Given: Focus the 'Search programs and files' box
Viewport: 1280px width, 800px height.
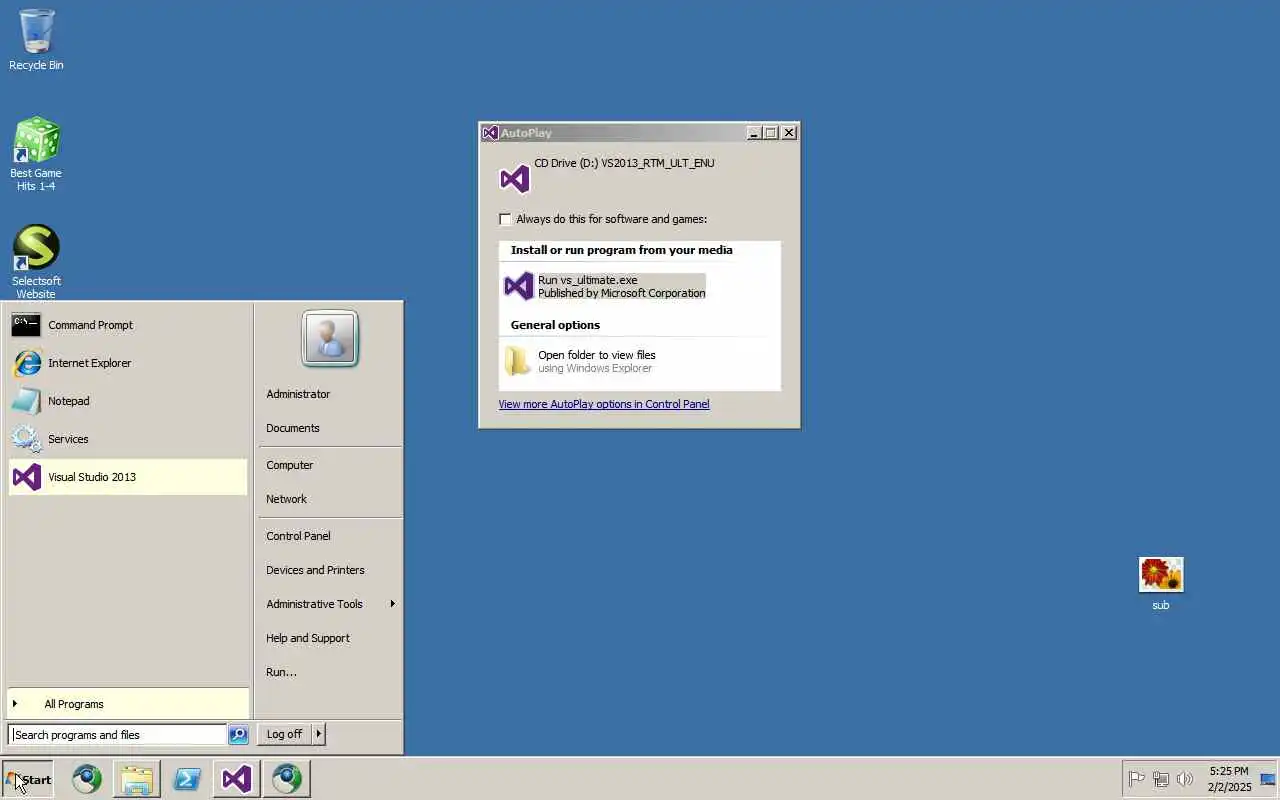Looking at the screenshot, I should point(117,735).
